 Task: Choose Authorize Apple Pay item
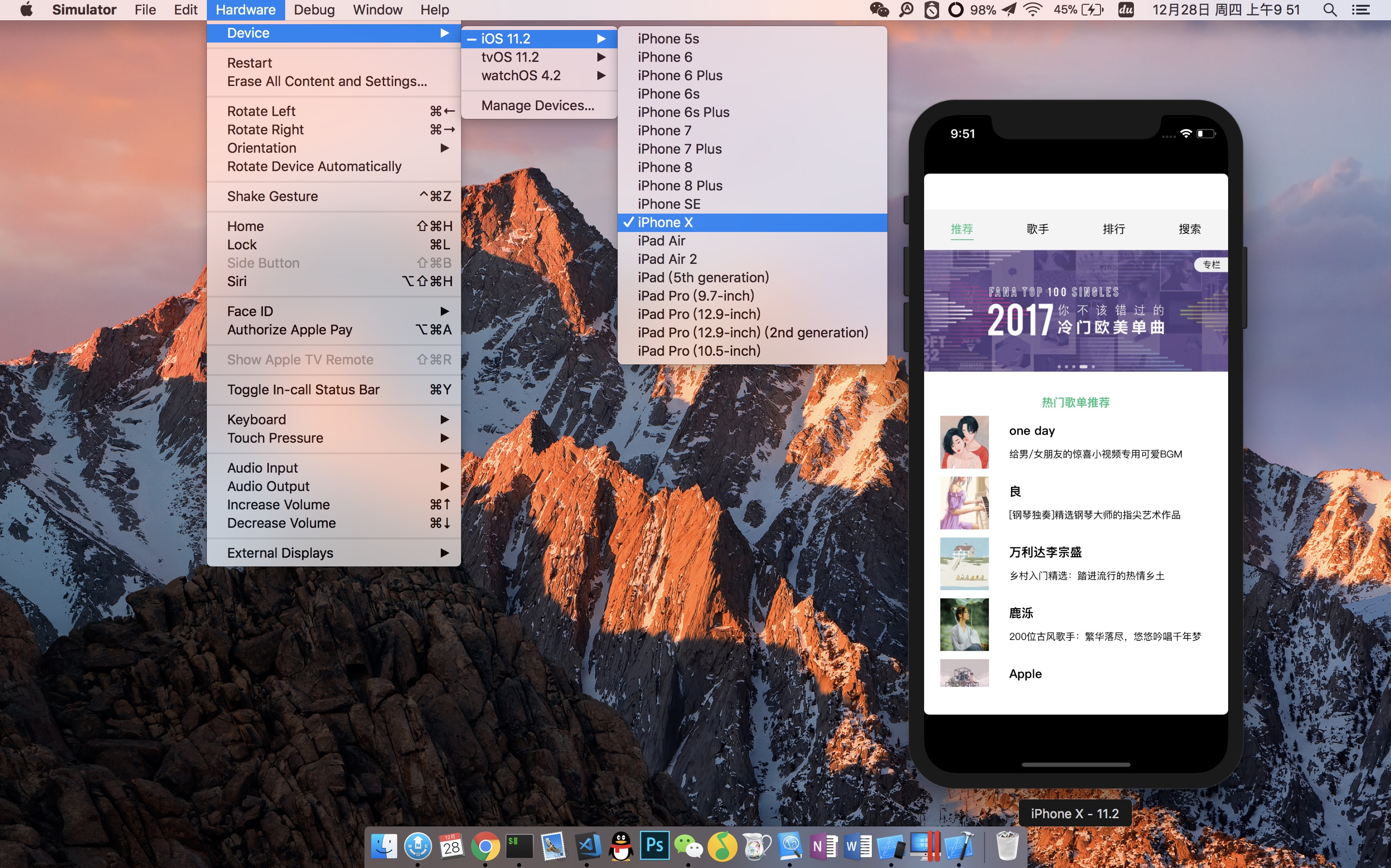coord(333,330)
